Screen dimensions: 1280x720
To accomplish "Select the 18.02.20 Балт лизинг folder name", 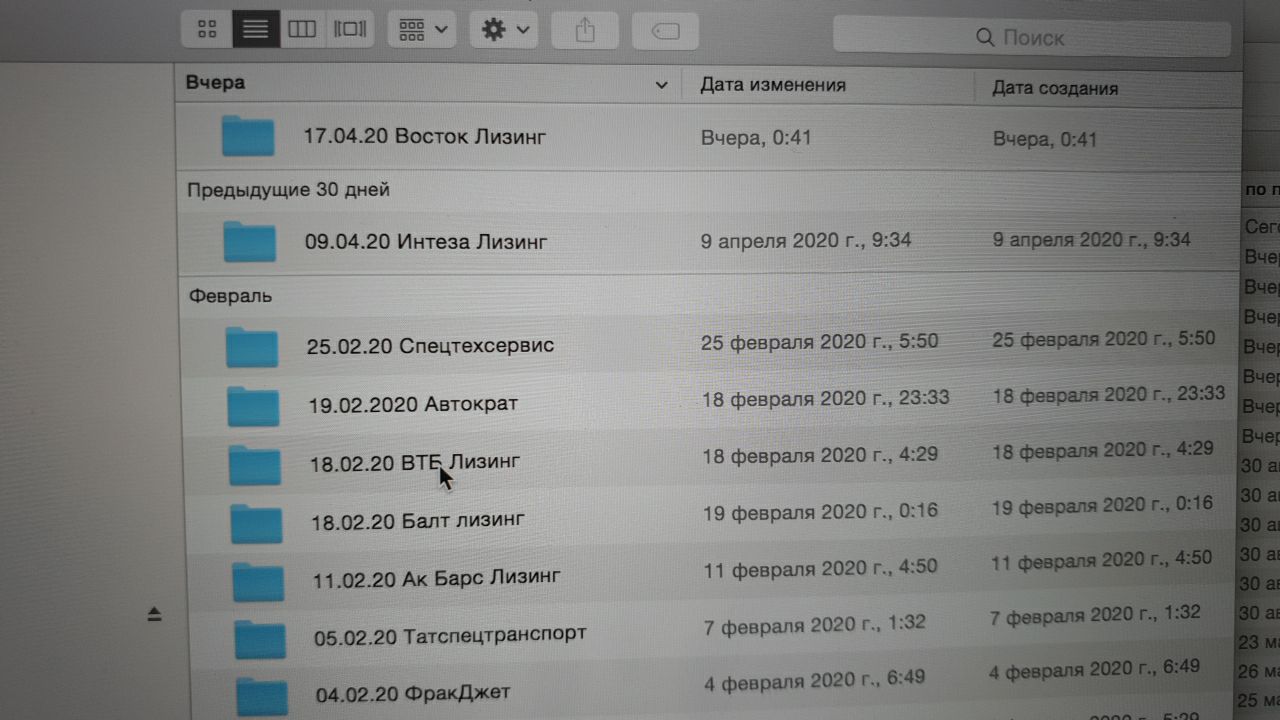I will point(418,520).
